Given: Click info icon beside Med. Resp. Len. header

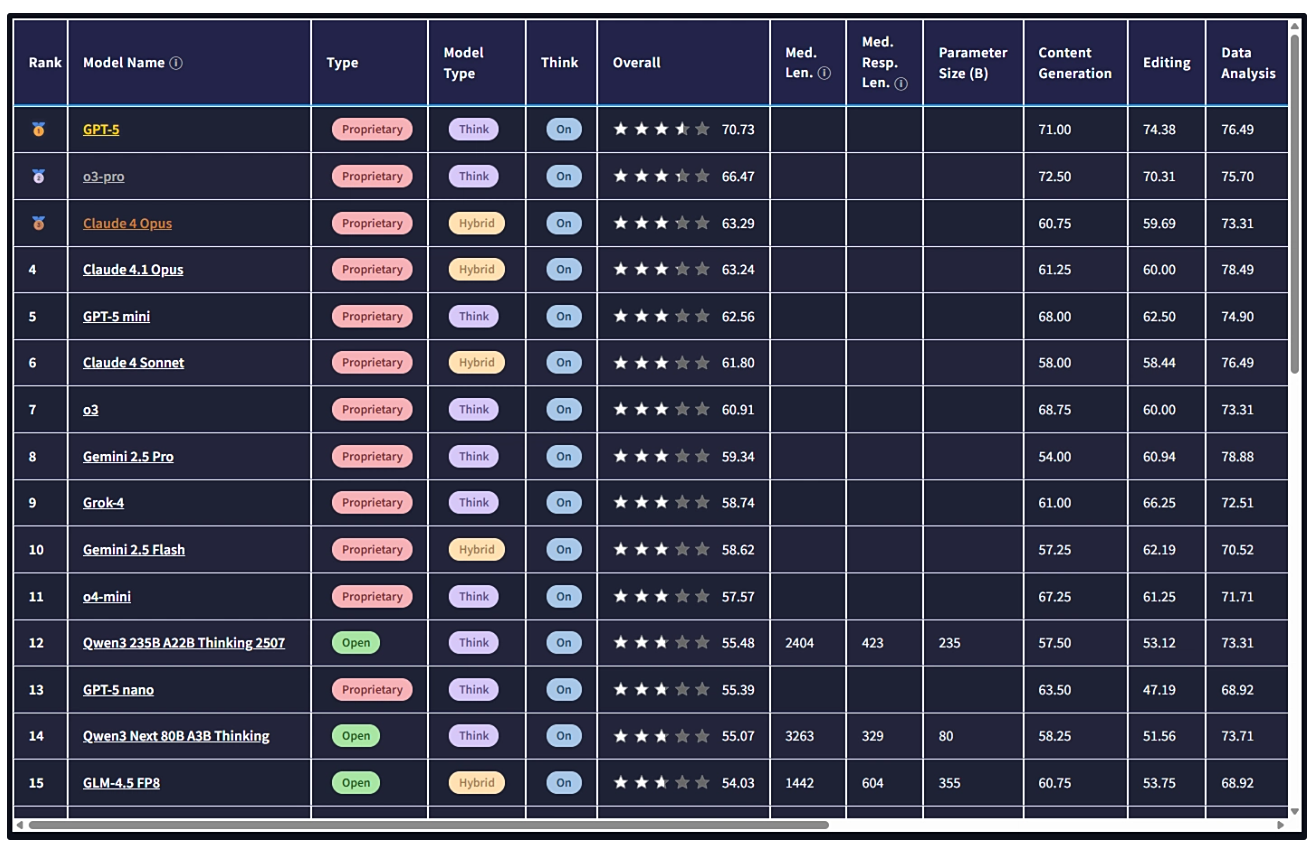Looking at the screenshot, I should coord(901,84).
